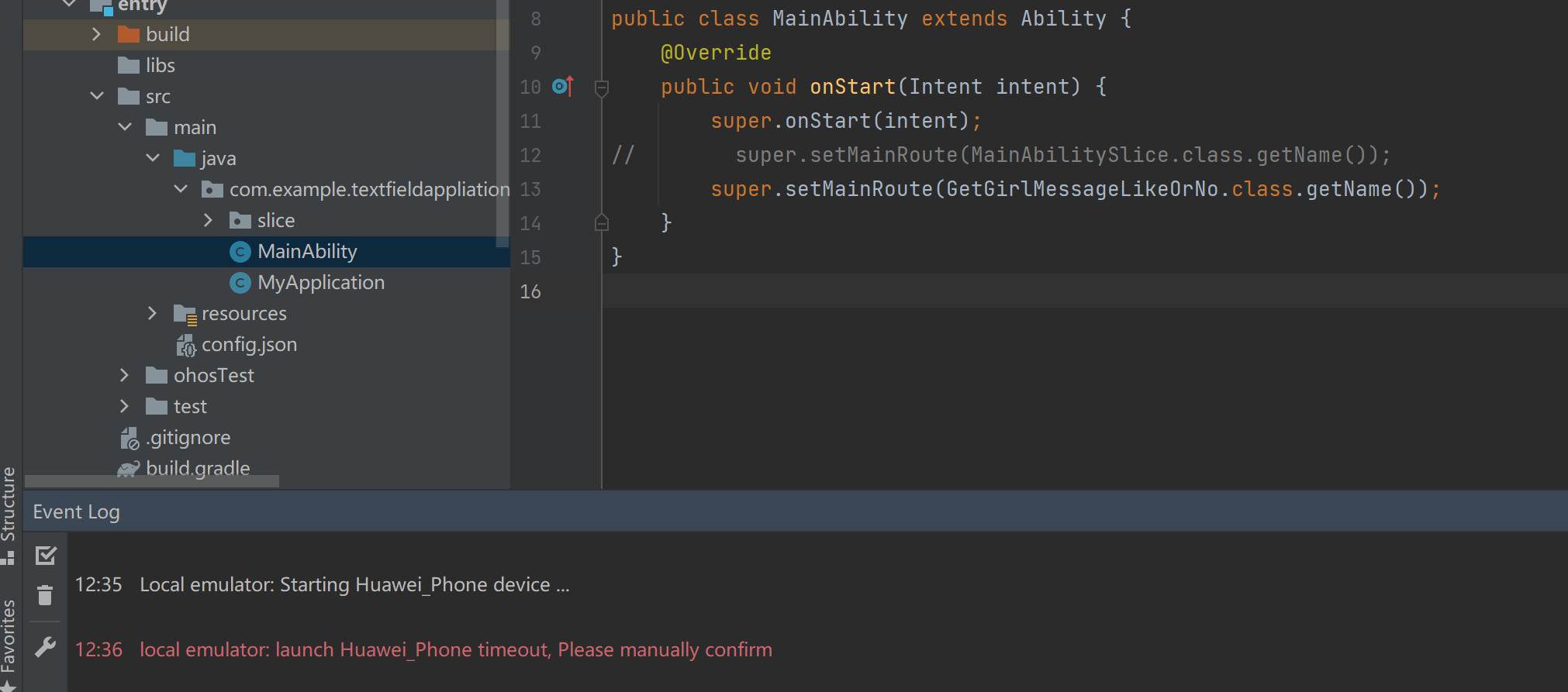Collapse the java folder
Viewport: 1568px width, 692px height.
coord(153,158)
